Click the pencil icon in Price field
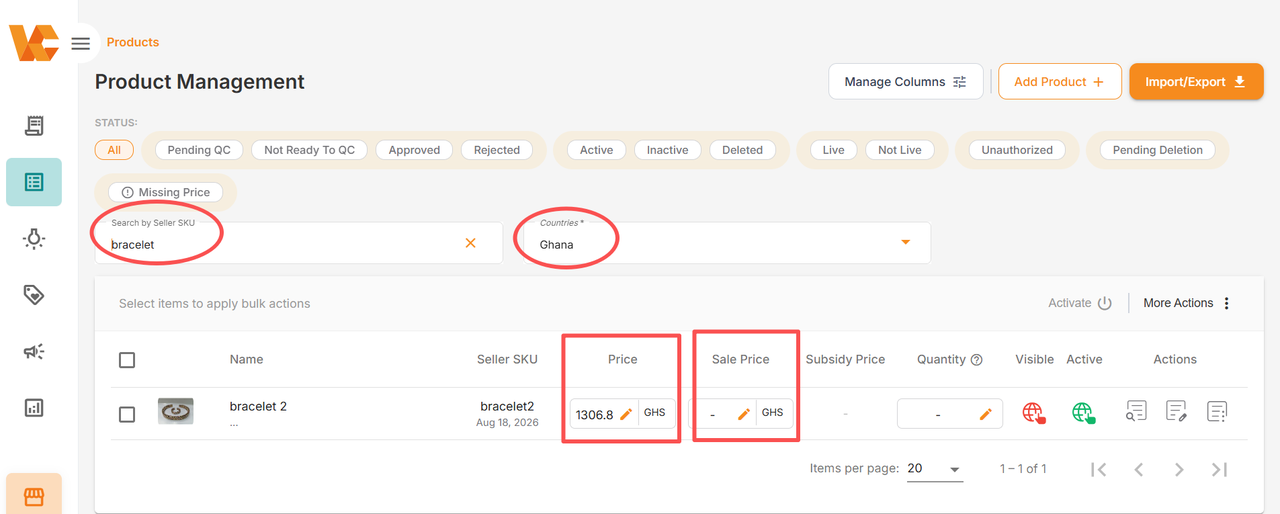Viewport: 1280px width, 514px height. 626,414
